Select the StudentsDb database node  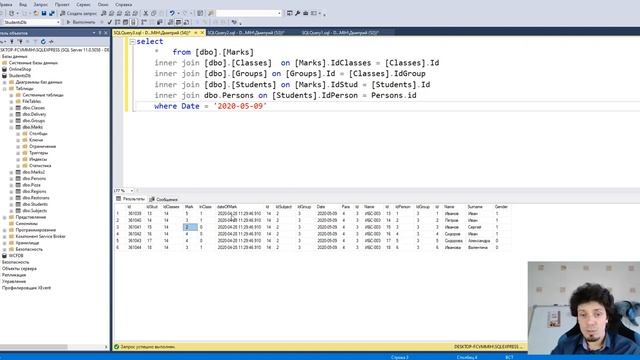click(x=20, y=76)
